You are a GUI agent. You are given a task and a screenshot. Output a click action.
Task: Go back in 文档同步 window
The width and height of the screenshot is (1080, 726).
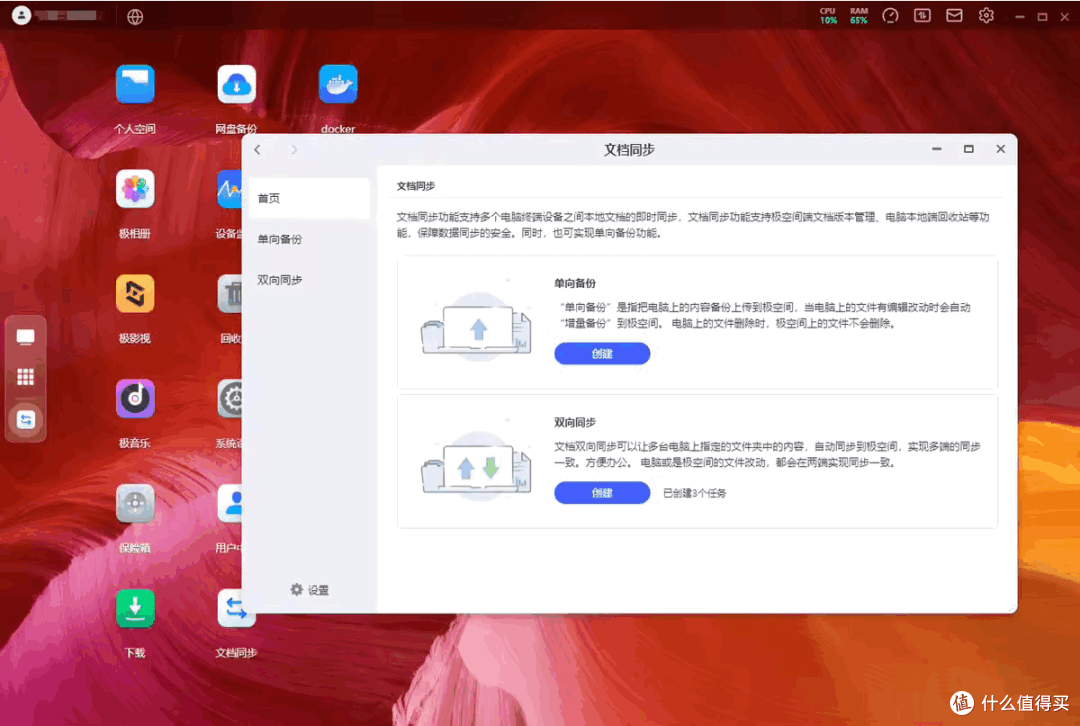pos(258,149)
